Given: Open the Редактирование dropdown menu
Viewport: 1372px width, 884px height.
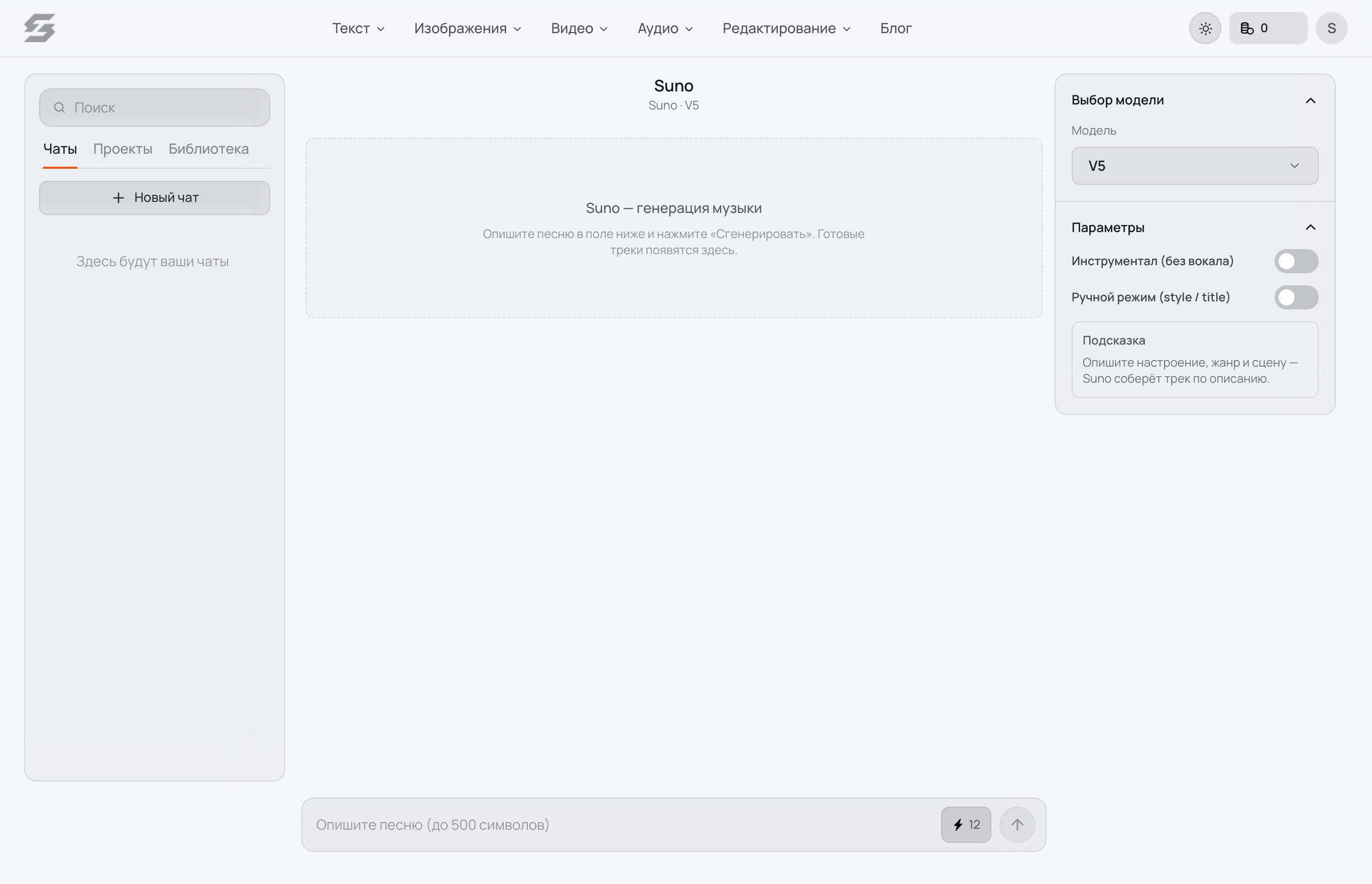Looking at the screenshot, I should [x=786, y=28].
